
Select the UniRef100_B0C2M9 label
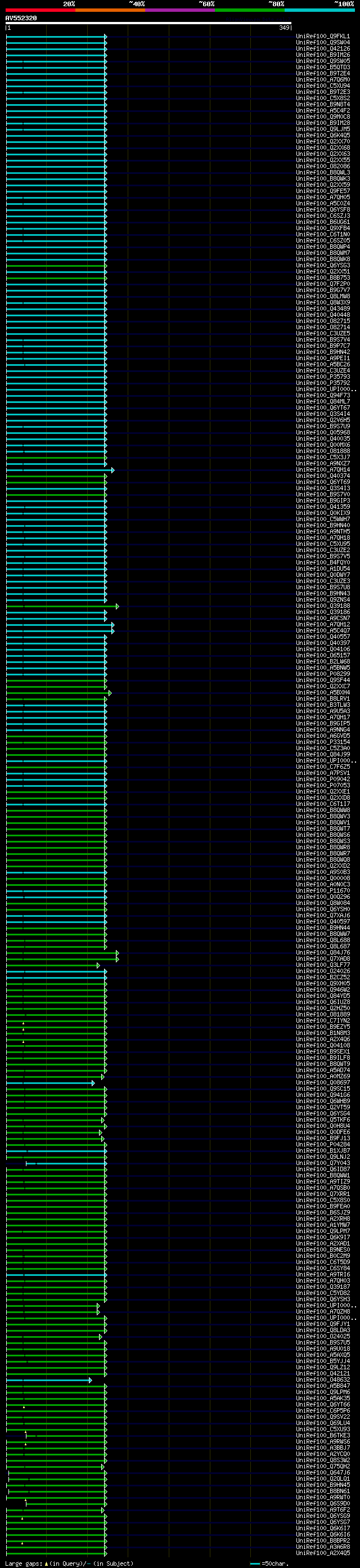pyautogui.click(x=323, y=1256)
